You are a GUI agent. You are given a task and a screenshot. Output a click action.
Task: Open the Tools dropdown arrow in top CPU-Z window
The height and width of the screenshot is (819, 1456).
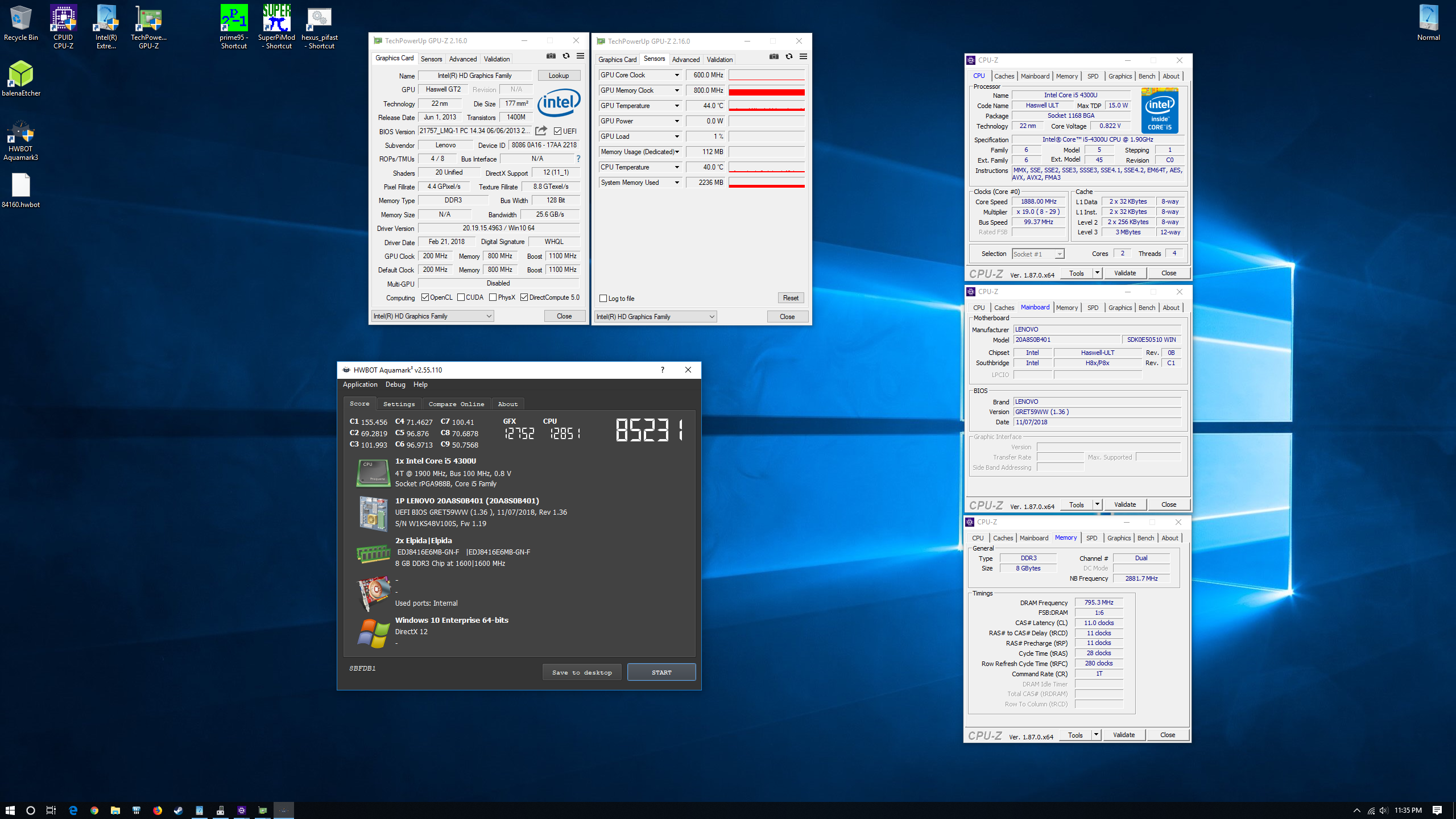click(x=1097, y=274)
